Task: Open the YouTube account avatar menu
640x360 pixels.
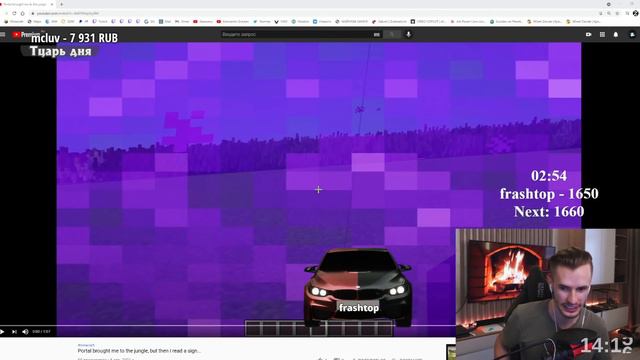Action: 632,35
